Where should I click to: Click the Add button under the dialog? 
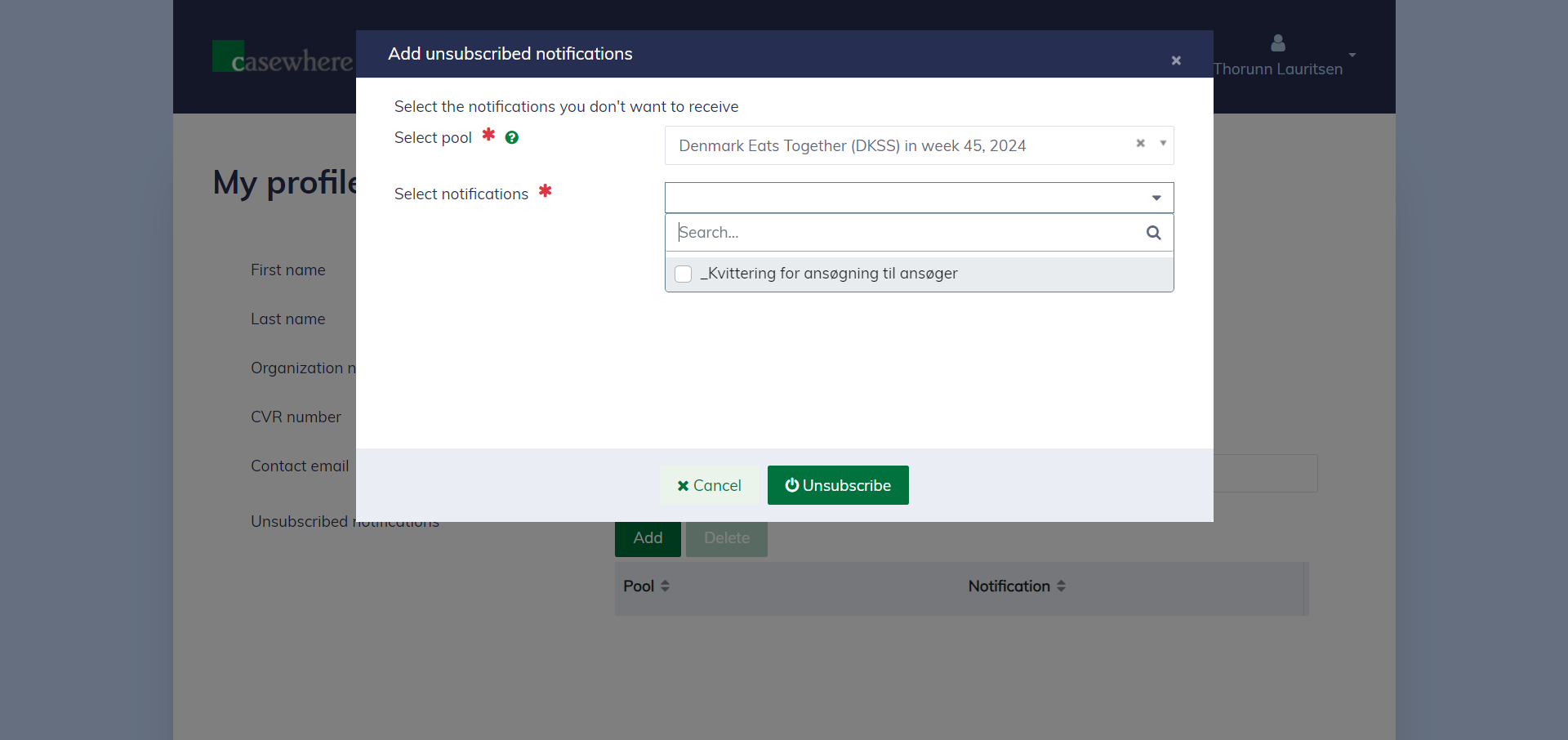(648, 538)
